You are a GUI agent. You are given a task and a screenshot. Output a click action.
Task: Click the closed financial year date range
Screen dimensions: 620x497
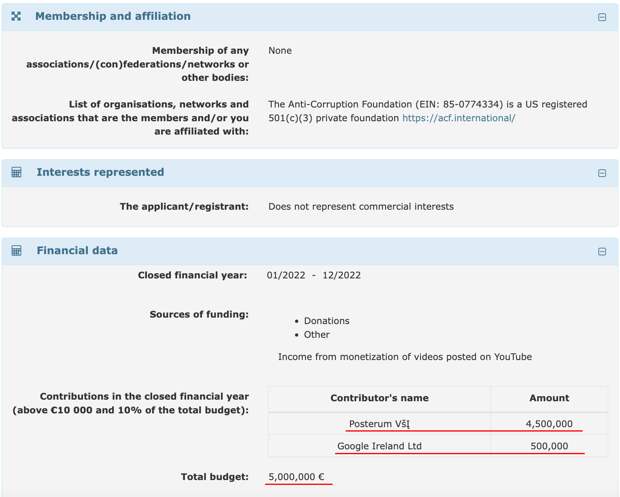point(314,275)
